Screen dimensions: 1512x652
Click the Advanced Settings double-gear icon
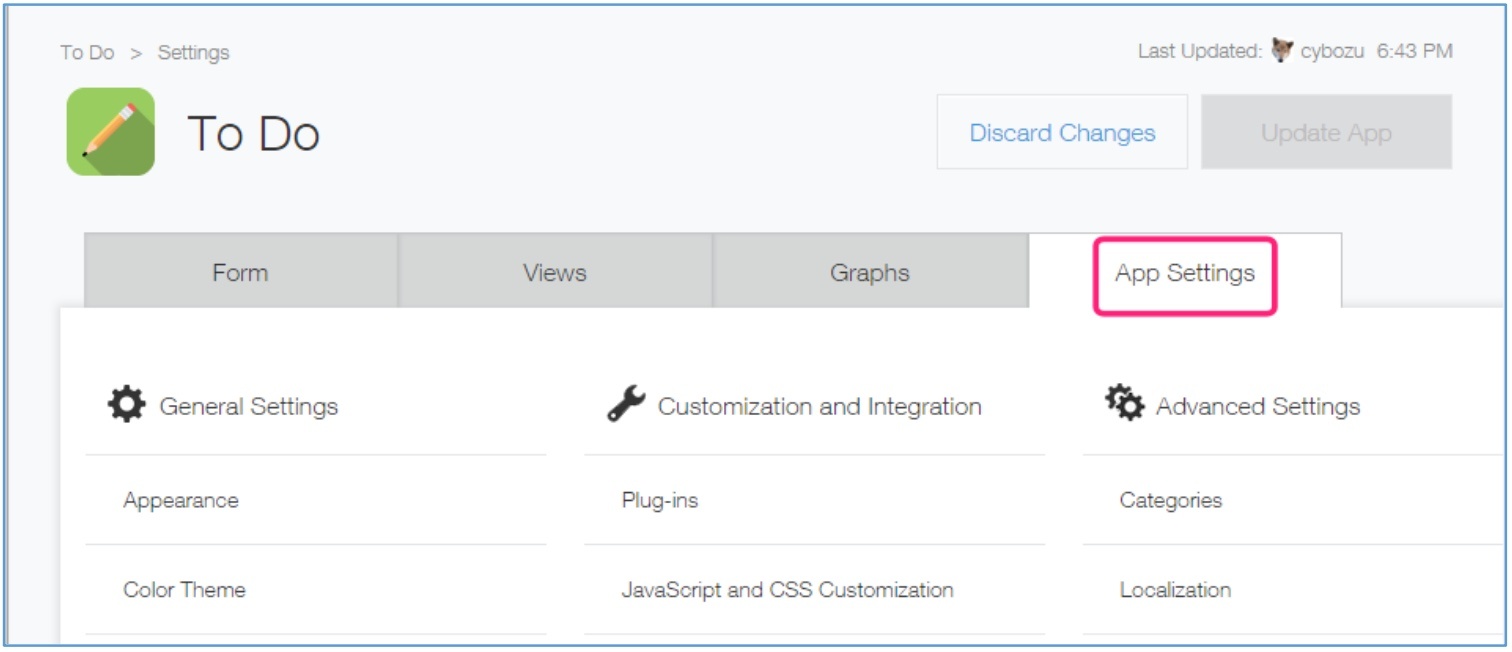point(1125,404)
